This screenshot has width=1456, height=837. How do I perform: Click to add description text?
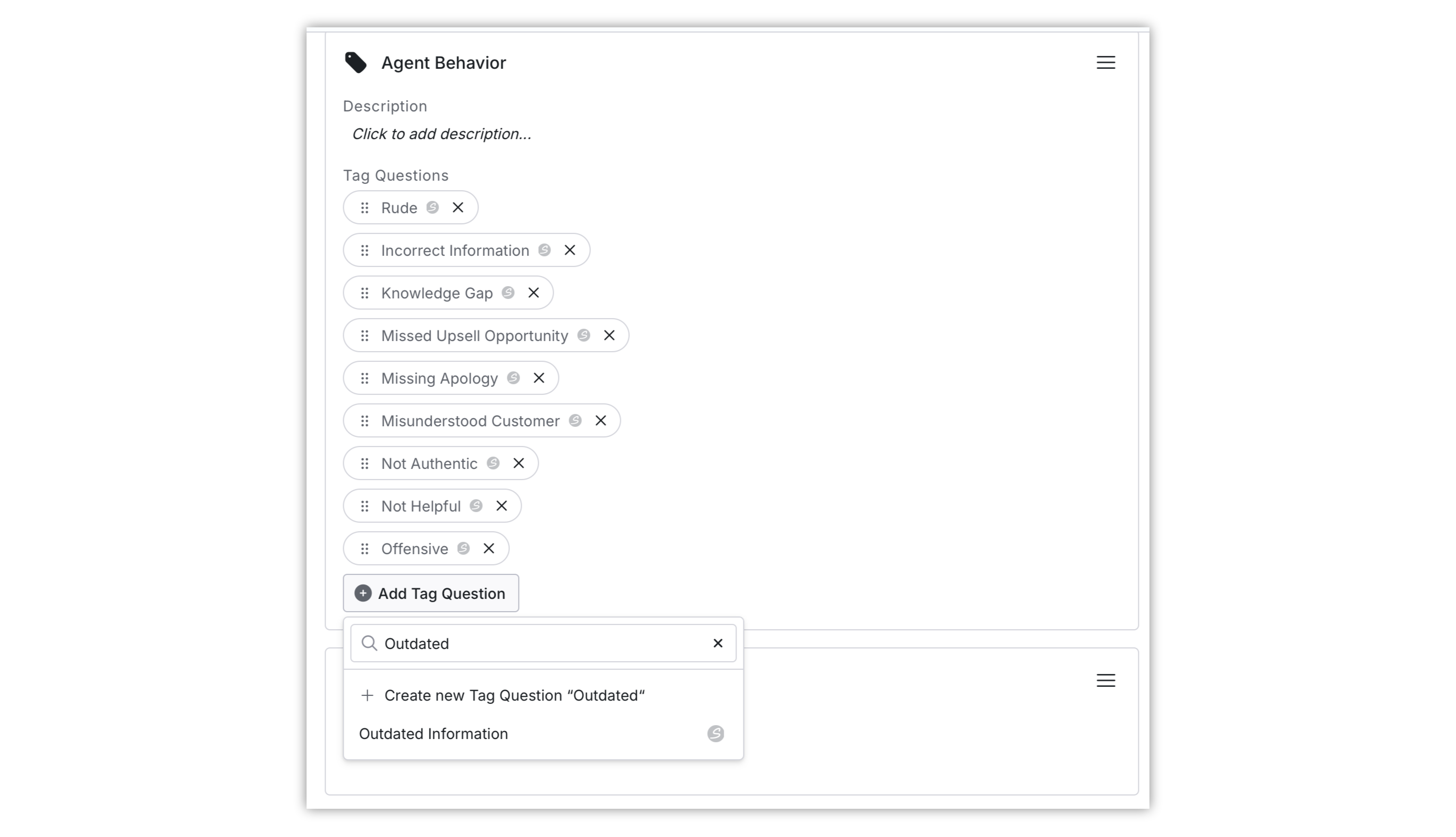pyautogui.click(x=442, y=134)
